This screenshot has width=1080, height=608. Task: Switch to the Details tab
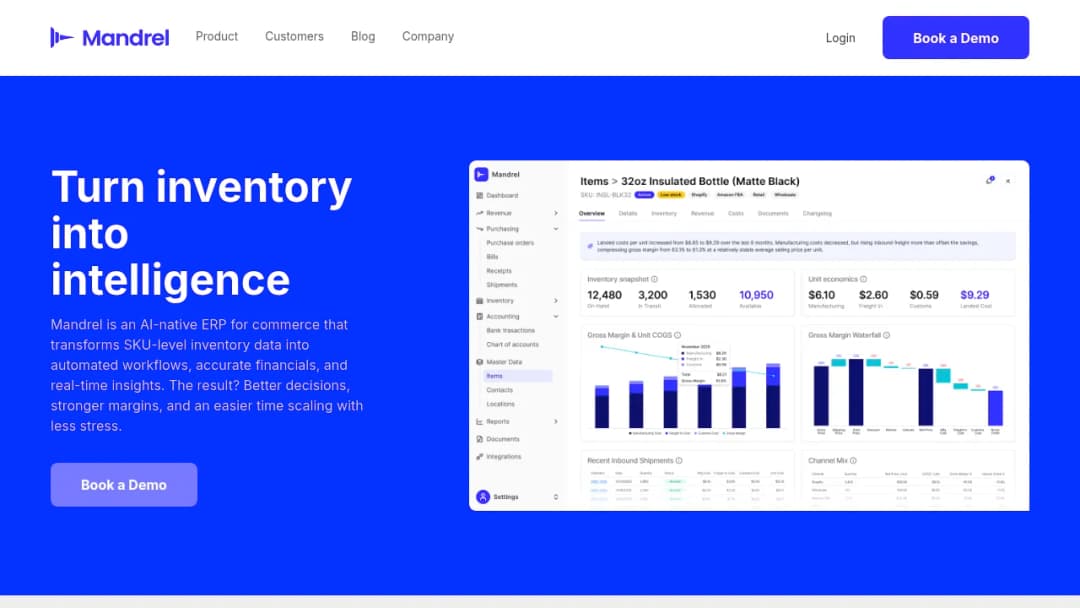[627, 213]
